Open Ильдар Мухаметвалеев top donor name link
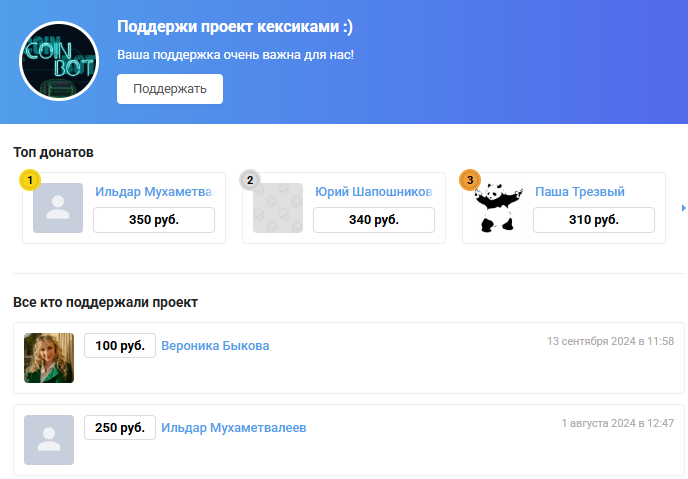The image size is (688, 479). tap(154, 192)
